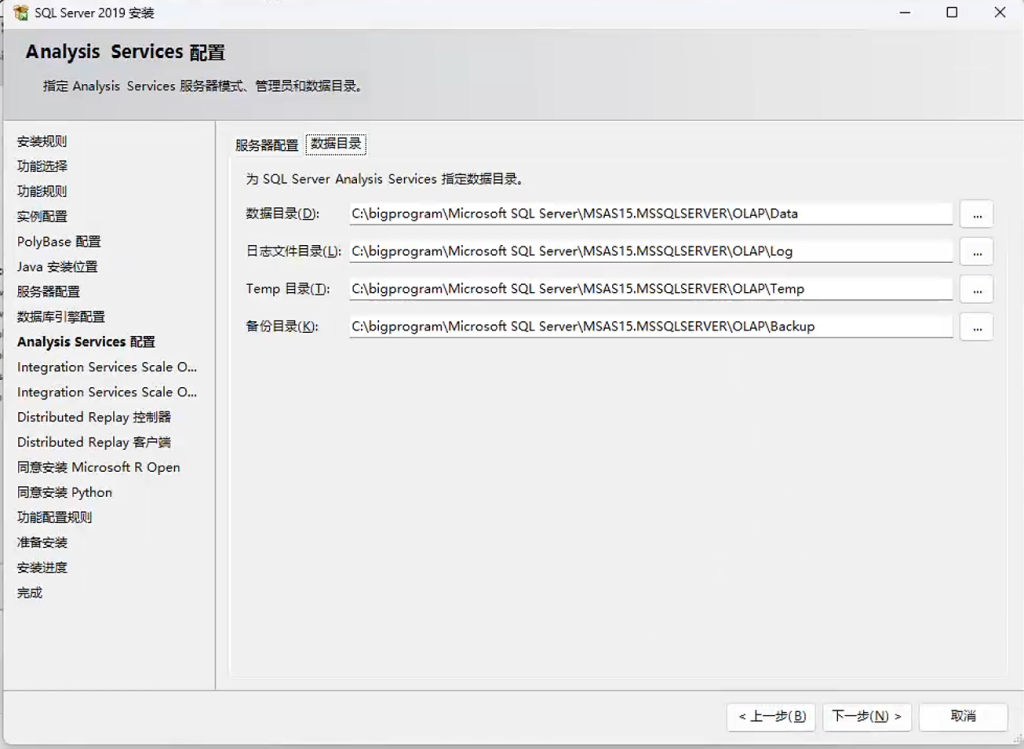Select 功能配置规则 step in sidebar
1024x749 pixels.
pos(54,517)
